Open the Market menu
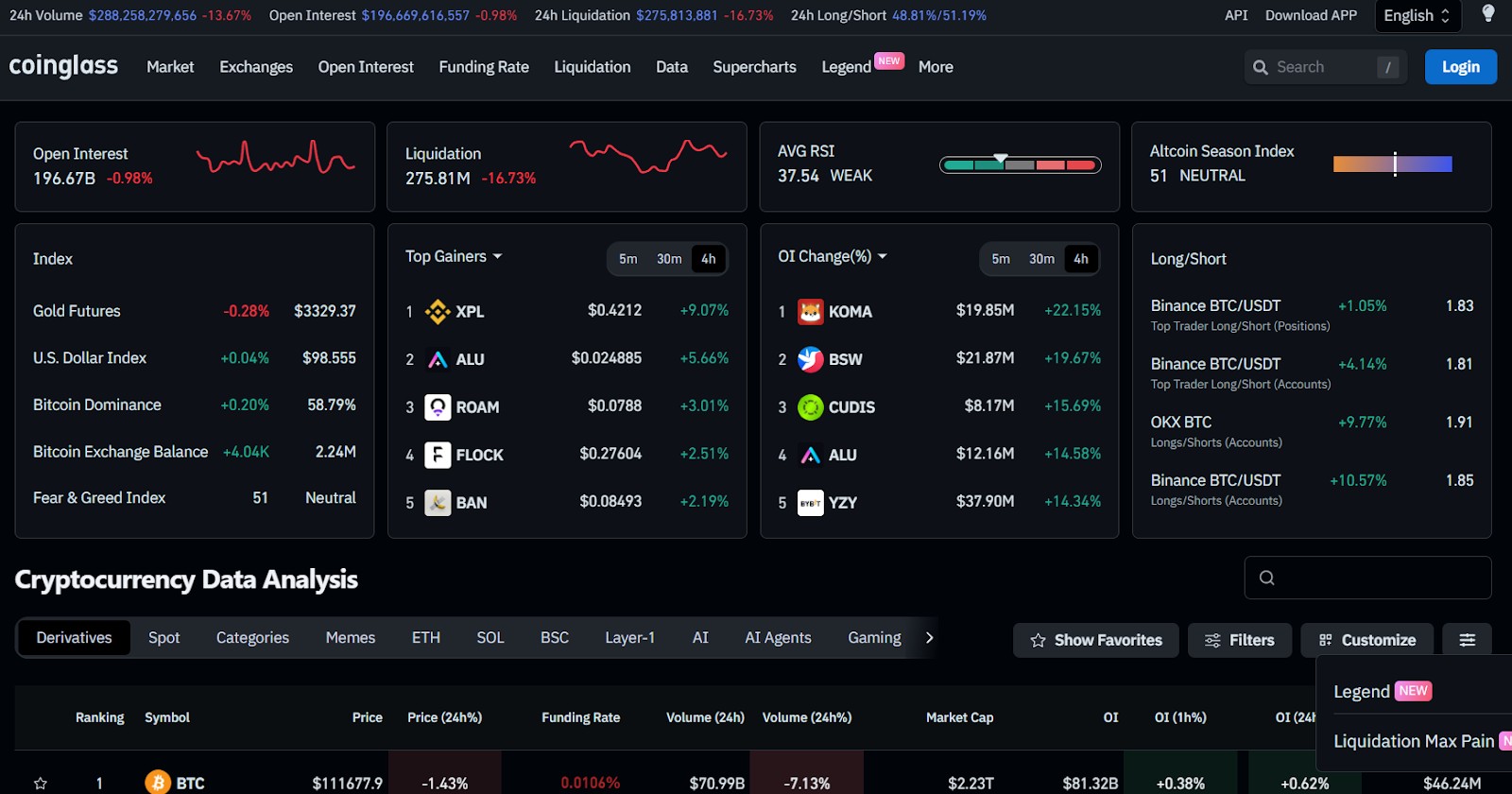This screenshot has width=1512, height=794. pos(170,67)
